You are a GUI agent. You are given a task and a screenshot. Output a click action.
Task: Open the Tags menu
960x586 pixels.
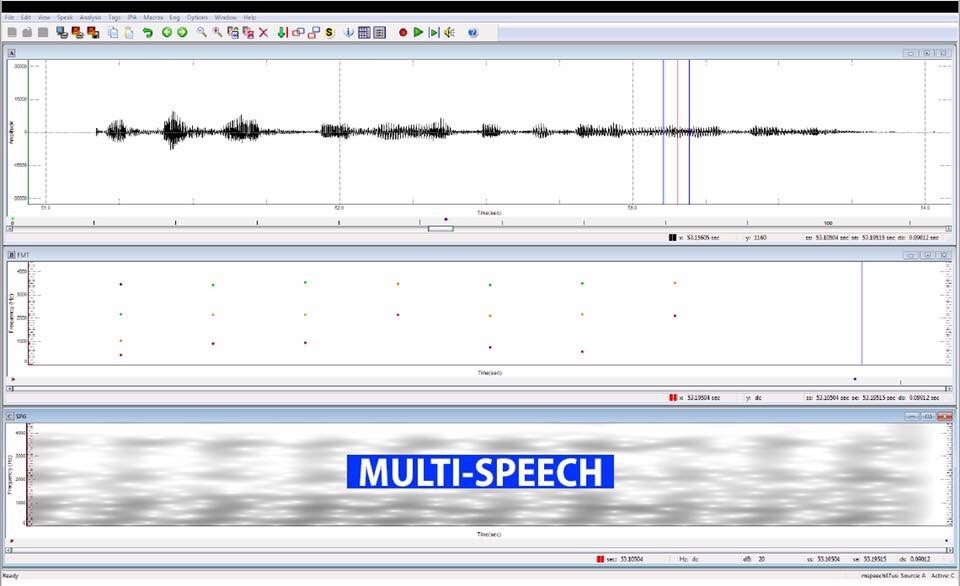(x=114, y=17)
